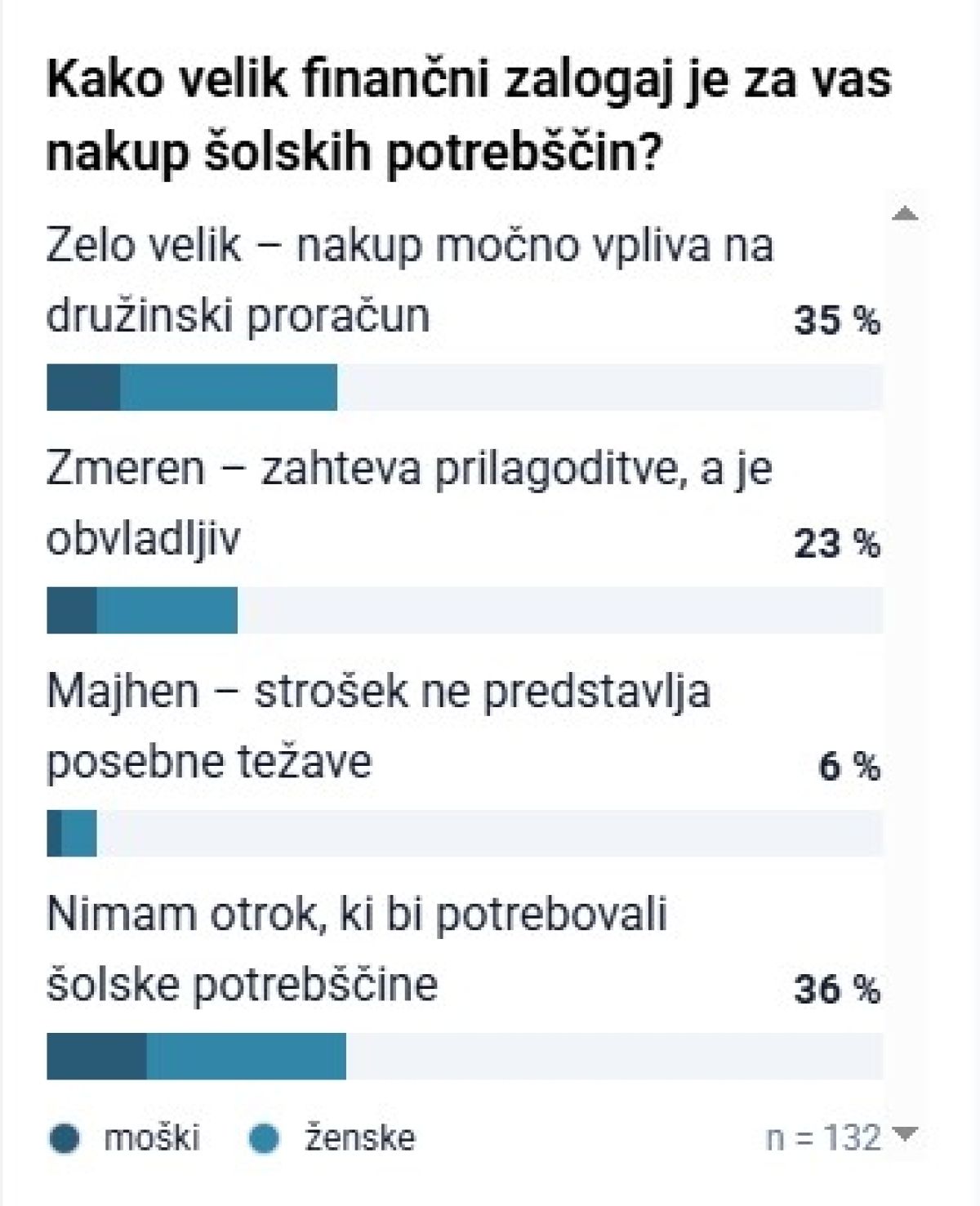Image resolution: width=980 pixels, height=1206 pixels.
Task: Click the n = 132 sample size text
Action: [824, 1137]
